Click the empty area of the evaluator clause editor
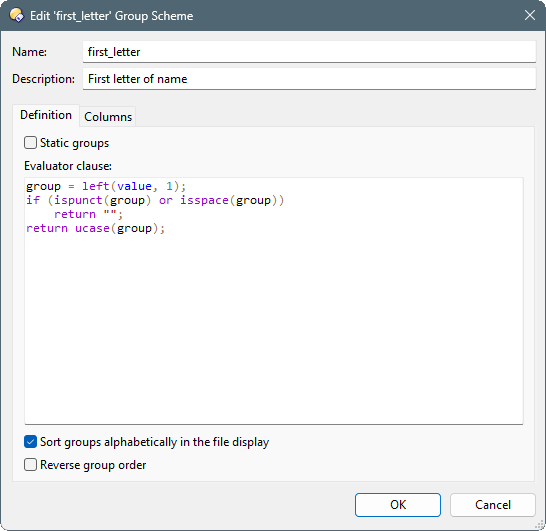The height and width of the screenshot is (531, 546). pyautogui.click(x=274, y=327)
